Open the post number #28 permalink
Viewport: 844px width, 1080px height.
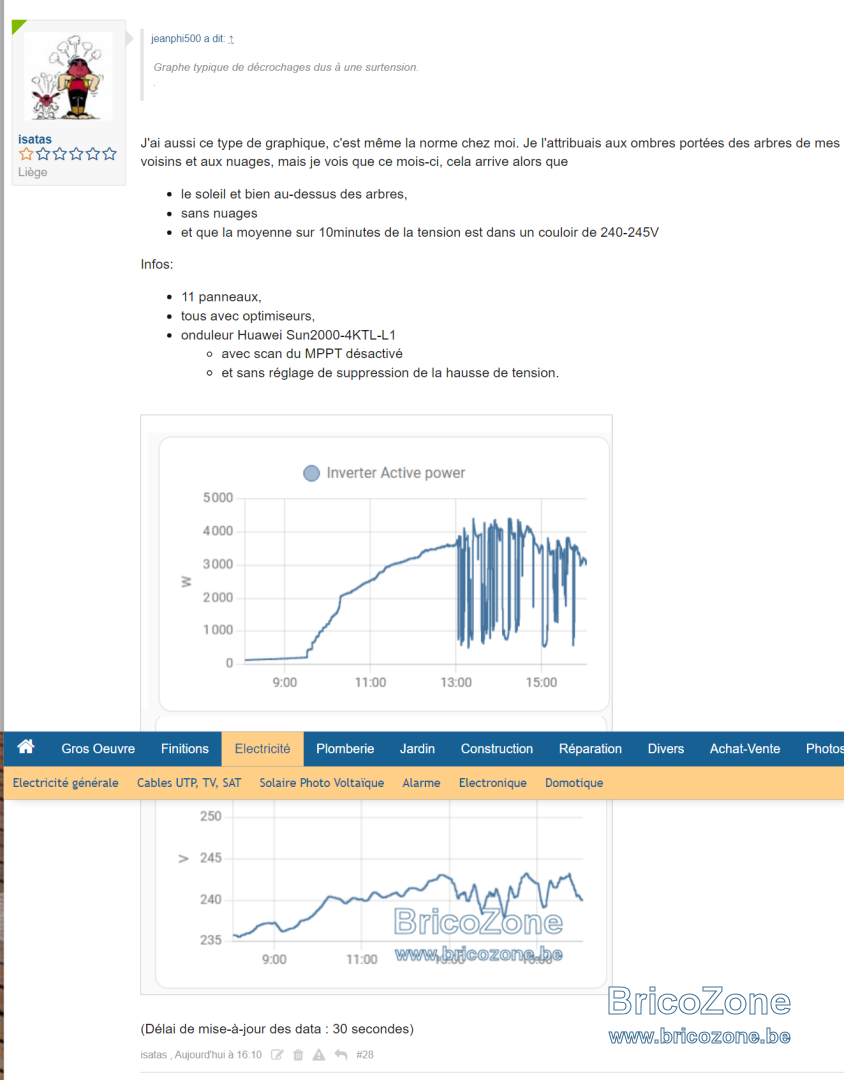364,1055
